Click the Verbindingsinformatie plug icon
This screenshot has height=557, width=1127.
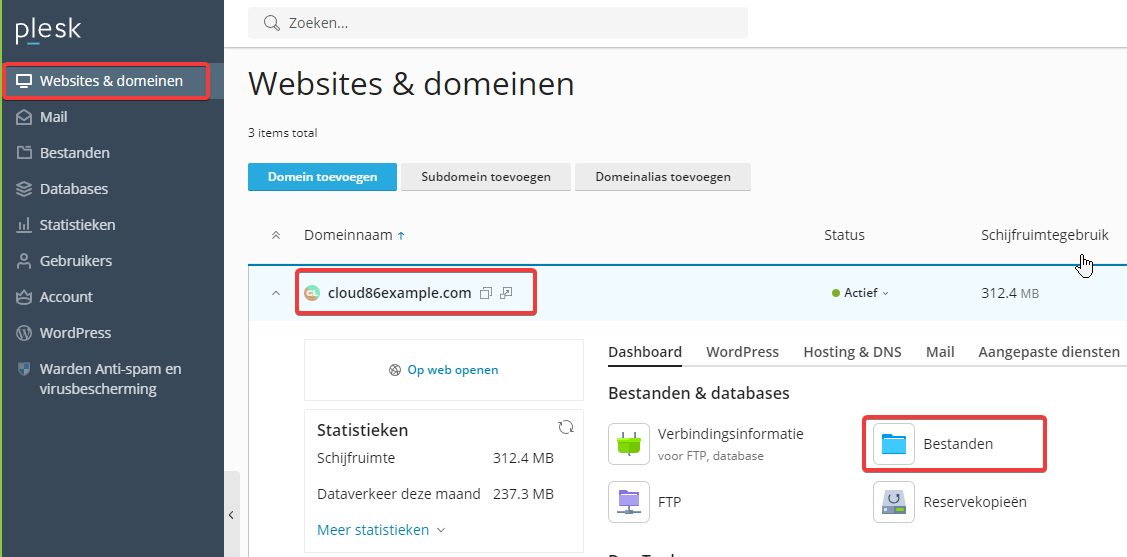629,444
